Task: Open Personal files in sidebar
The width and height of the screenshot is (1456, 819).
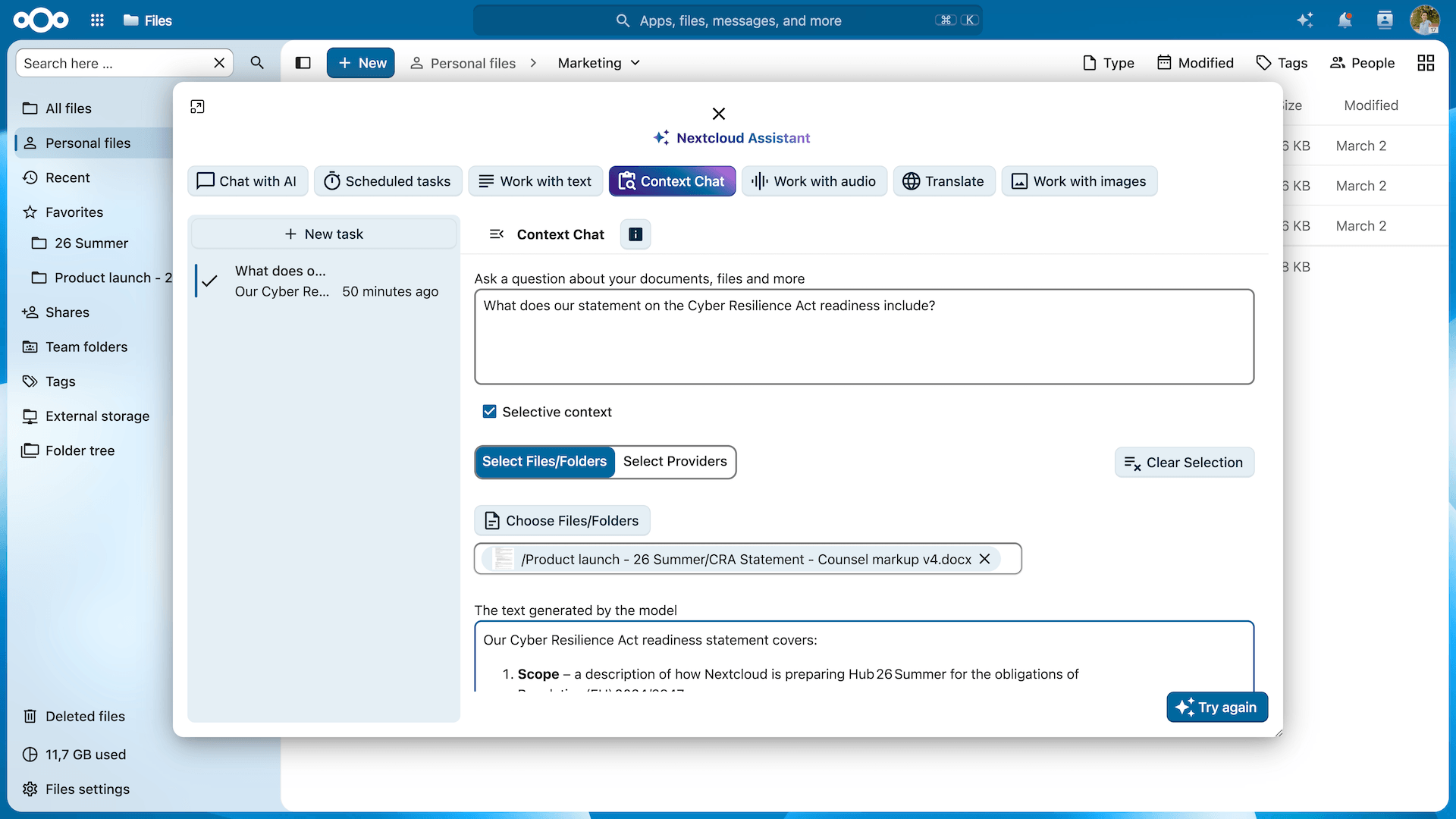Action: tap(94, 143)
